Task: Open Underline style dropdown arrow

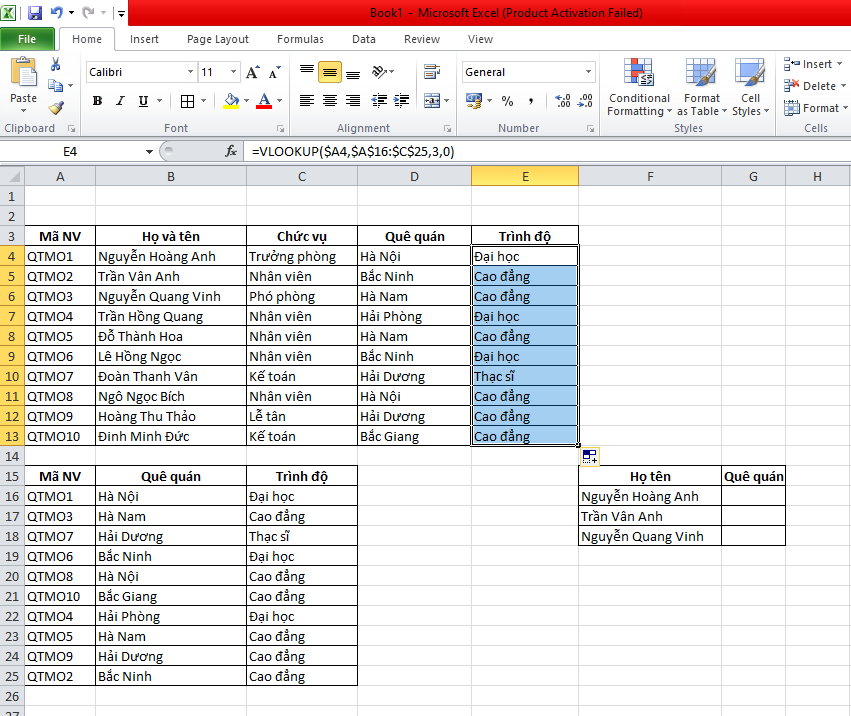Action: point(160,100)
